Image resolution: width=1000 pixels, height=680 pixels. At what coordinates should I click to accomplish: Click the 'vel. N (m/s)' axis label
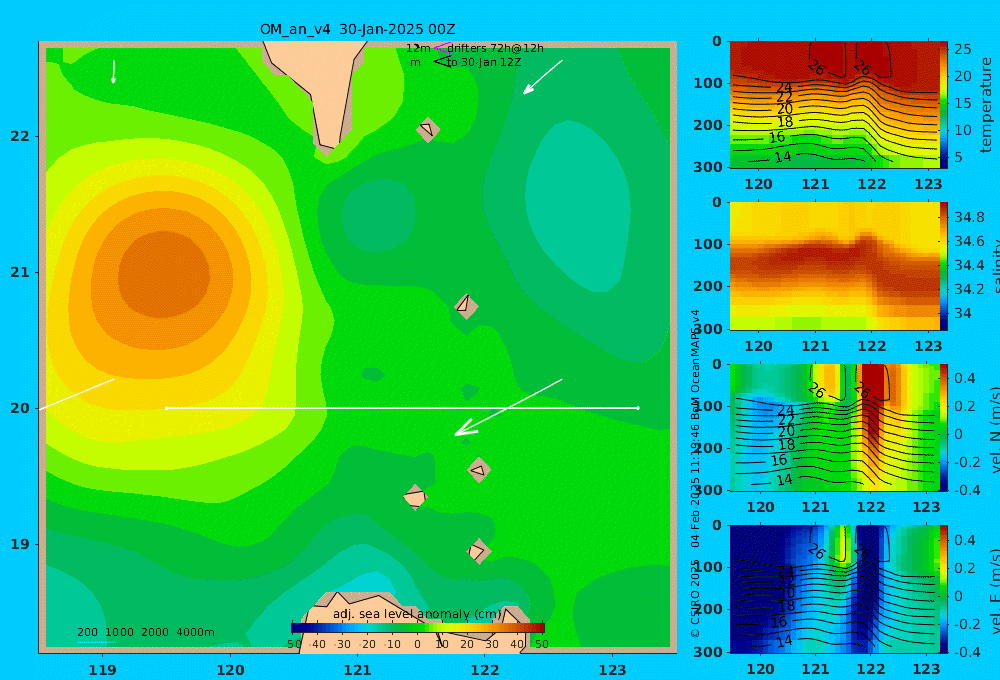994,431
